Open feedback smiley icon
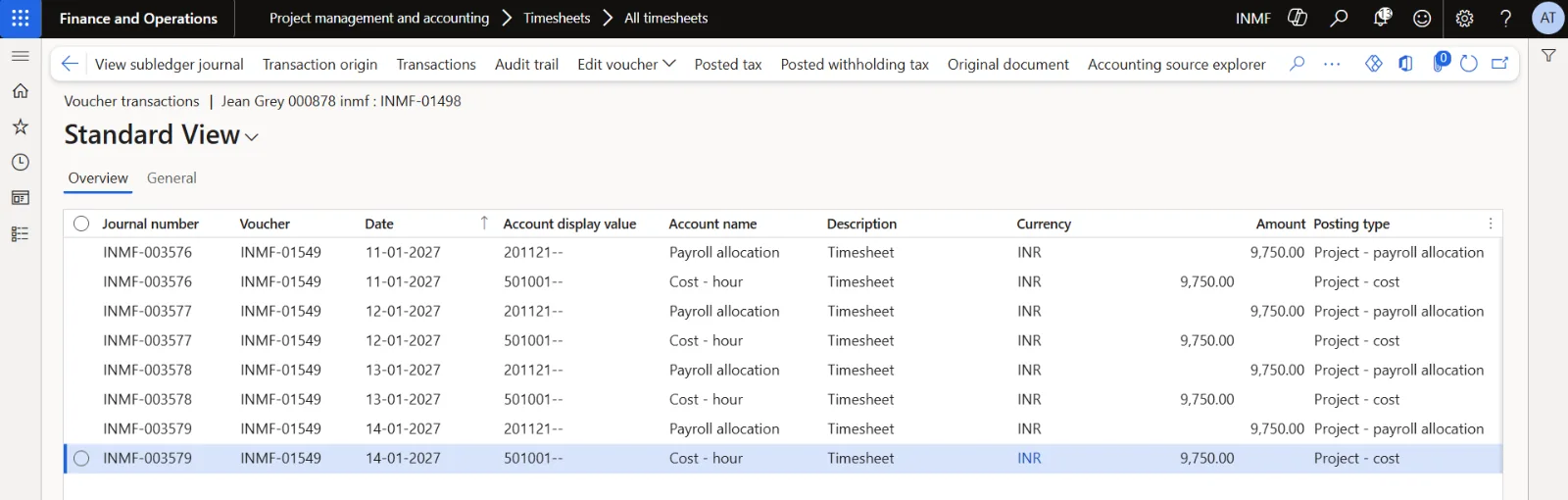This screenshot has height=500, width=1568. [1422, 18]
